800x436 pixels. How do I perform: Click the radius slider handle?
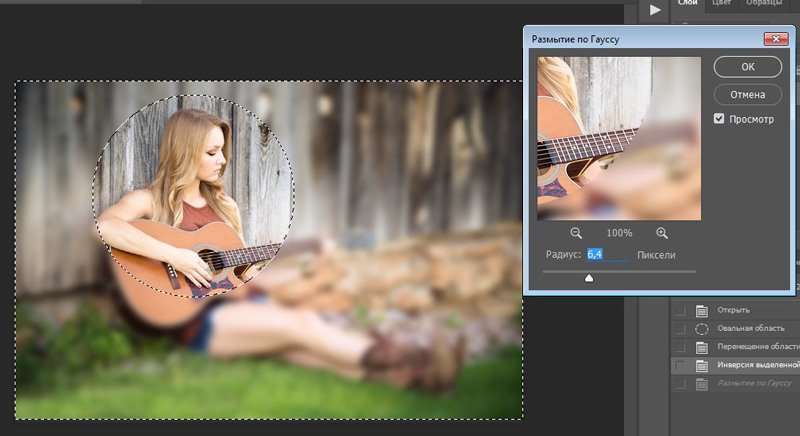pyautogui.click(x=589, y=278)
